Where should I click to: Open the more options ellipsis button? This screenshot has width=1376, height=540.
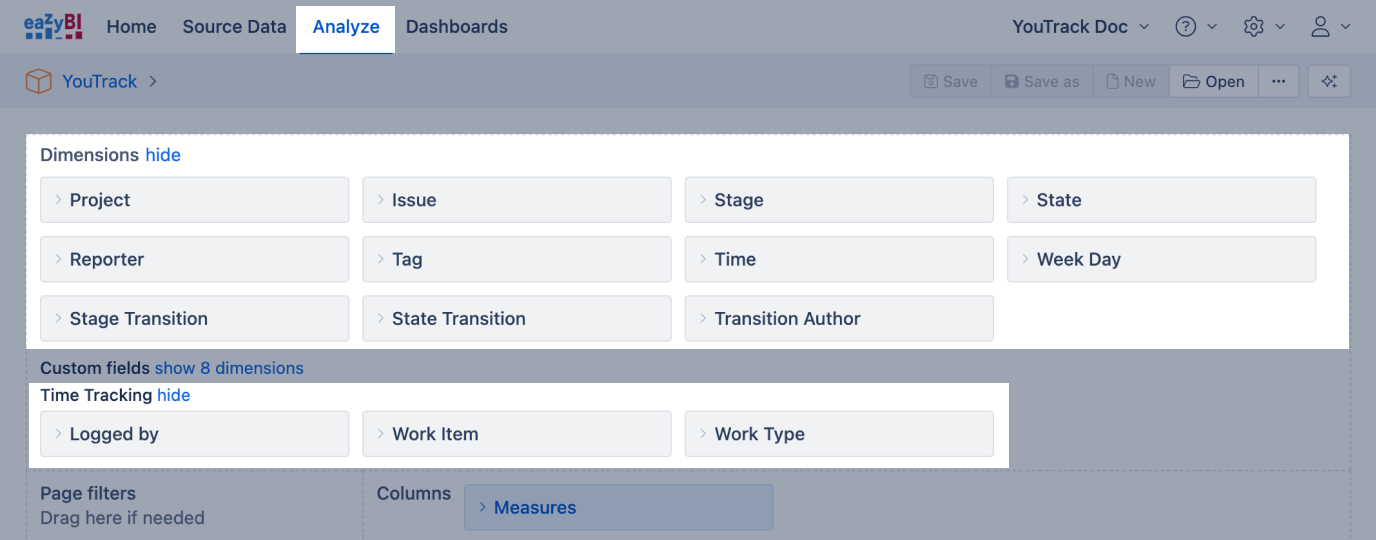tap(1278, 82)
